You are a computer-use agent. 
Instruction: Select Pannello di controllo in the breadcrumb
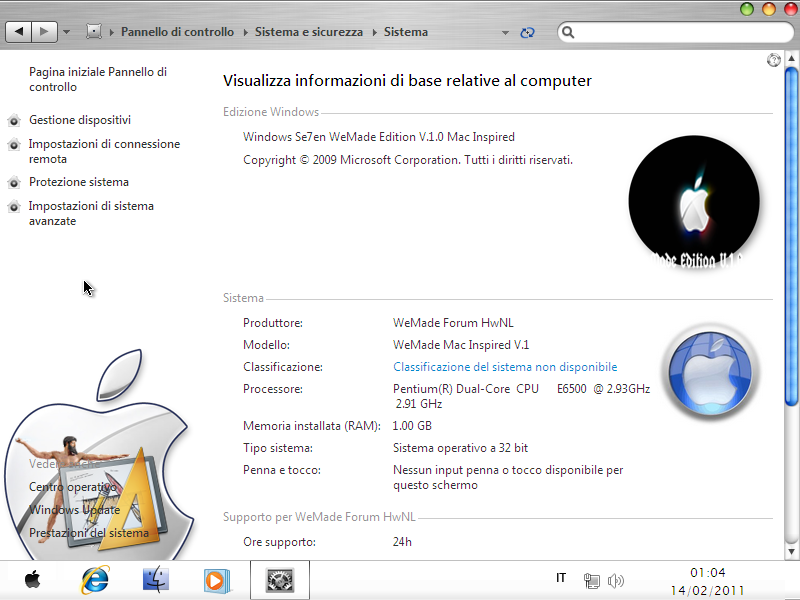pos(177,32)
